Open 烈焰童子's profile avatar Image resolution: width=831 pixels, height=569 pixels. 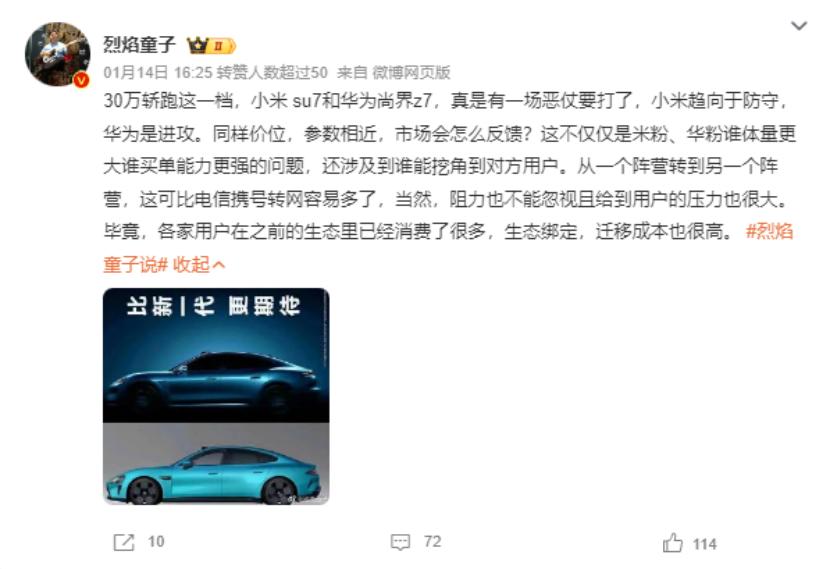pyautogui.click(x=57, y=54)
